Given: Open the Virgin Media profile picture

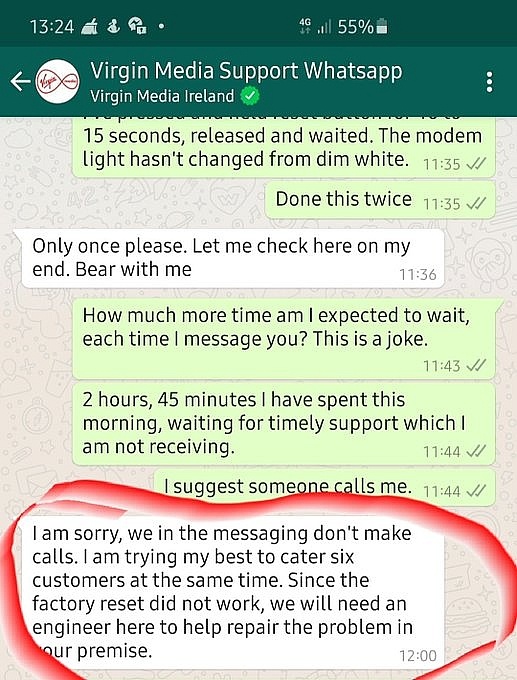Looking at the screenshot, I should [58, 82].
